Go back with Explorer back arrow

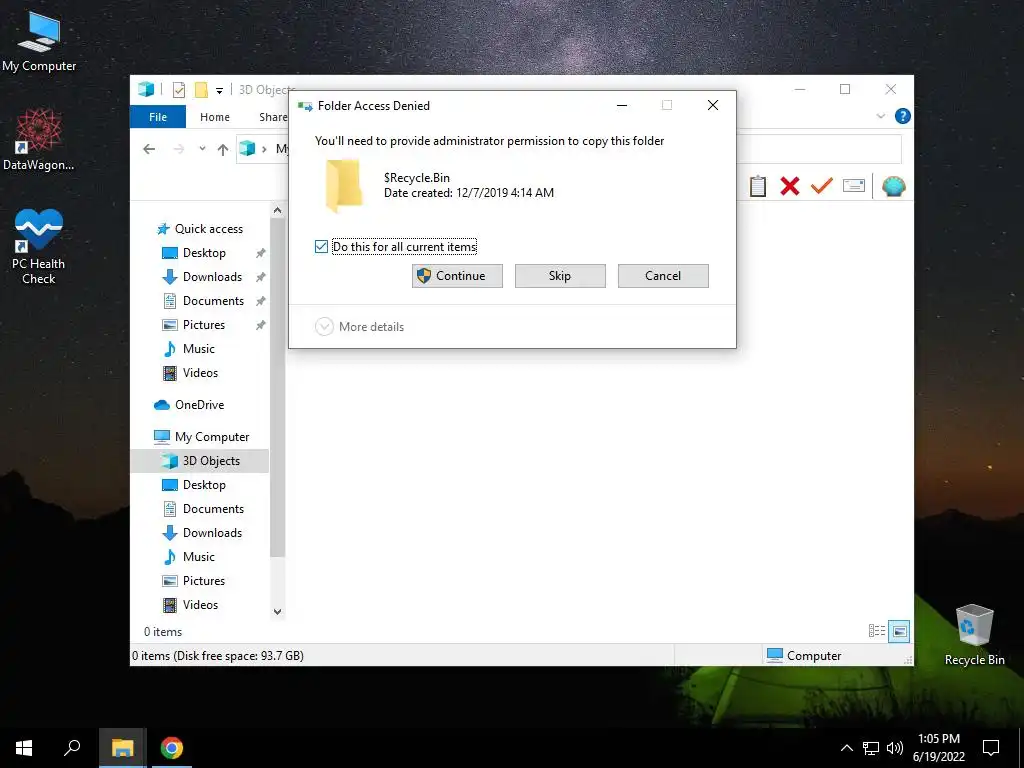[149, 149]
